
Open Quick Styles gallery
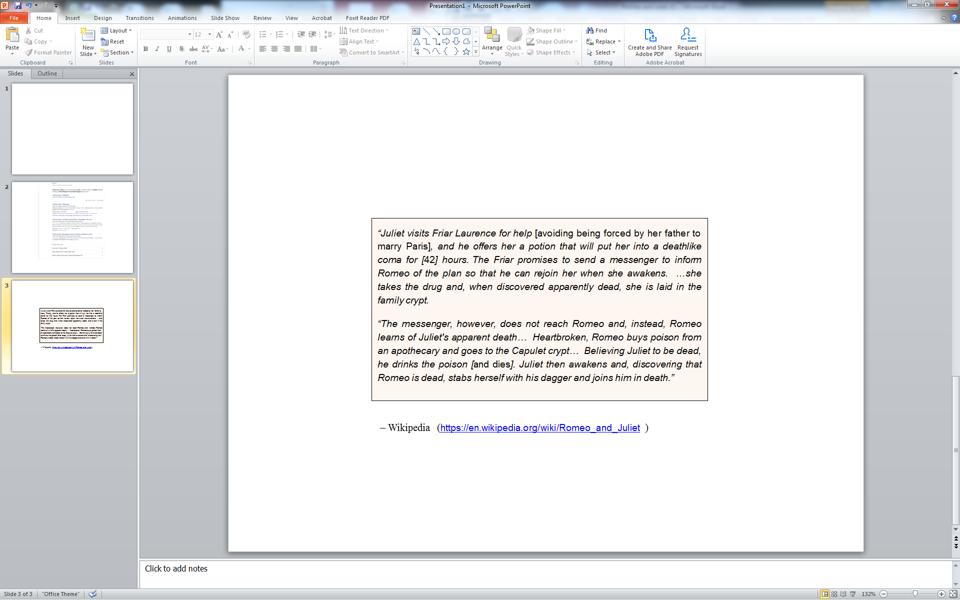pyautogui.click(x=514, y=42)
